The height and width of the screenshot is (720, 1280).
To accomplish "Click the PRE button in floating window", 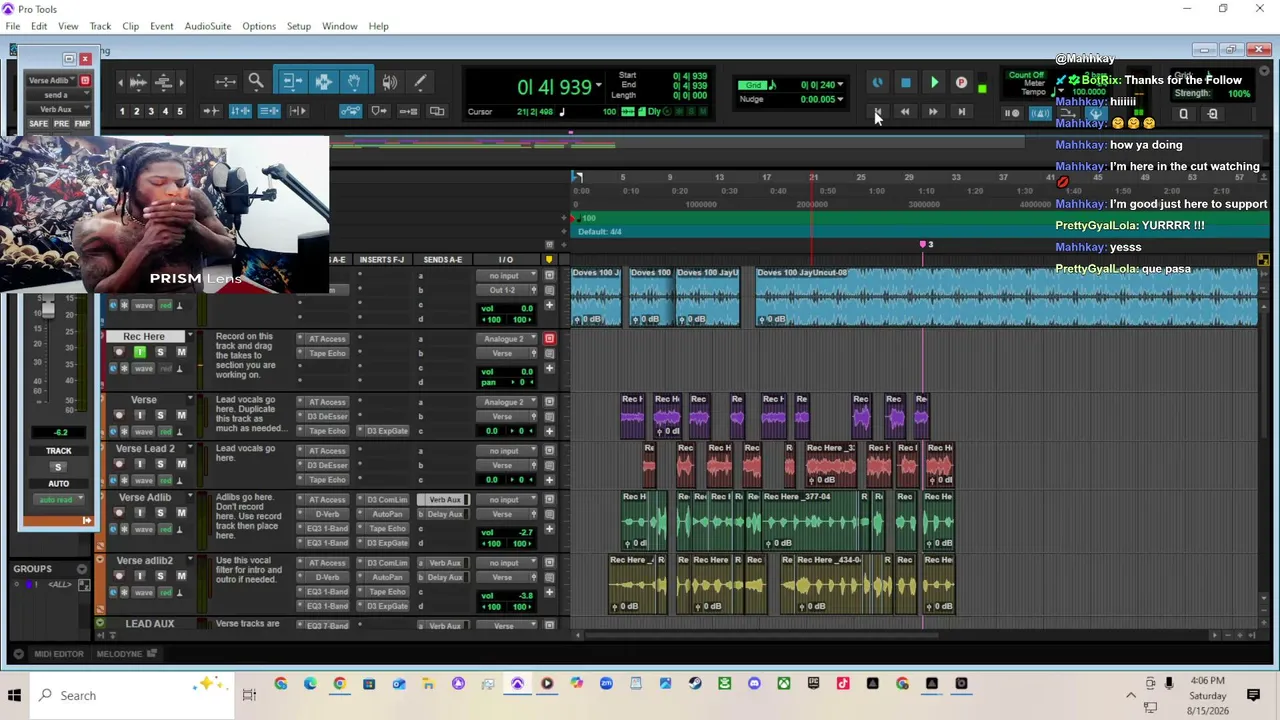I will [61, 124].
